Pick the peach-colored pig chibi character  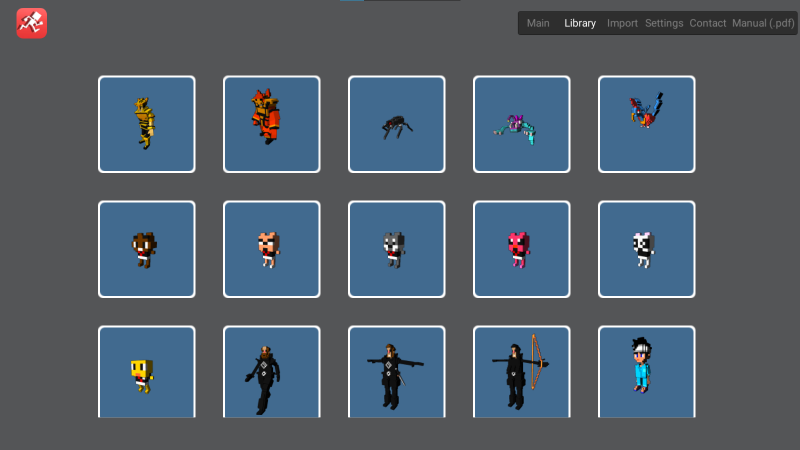(x=271, y=249)
